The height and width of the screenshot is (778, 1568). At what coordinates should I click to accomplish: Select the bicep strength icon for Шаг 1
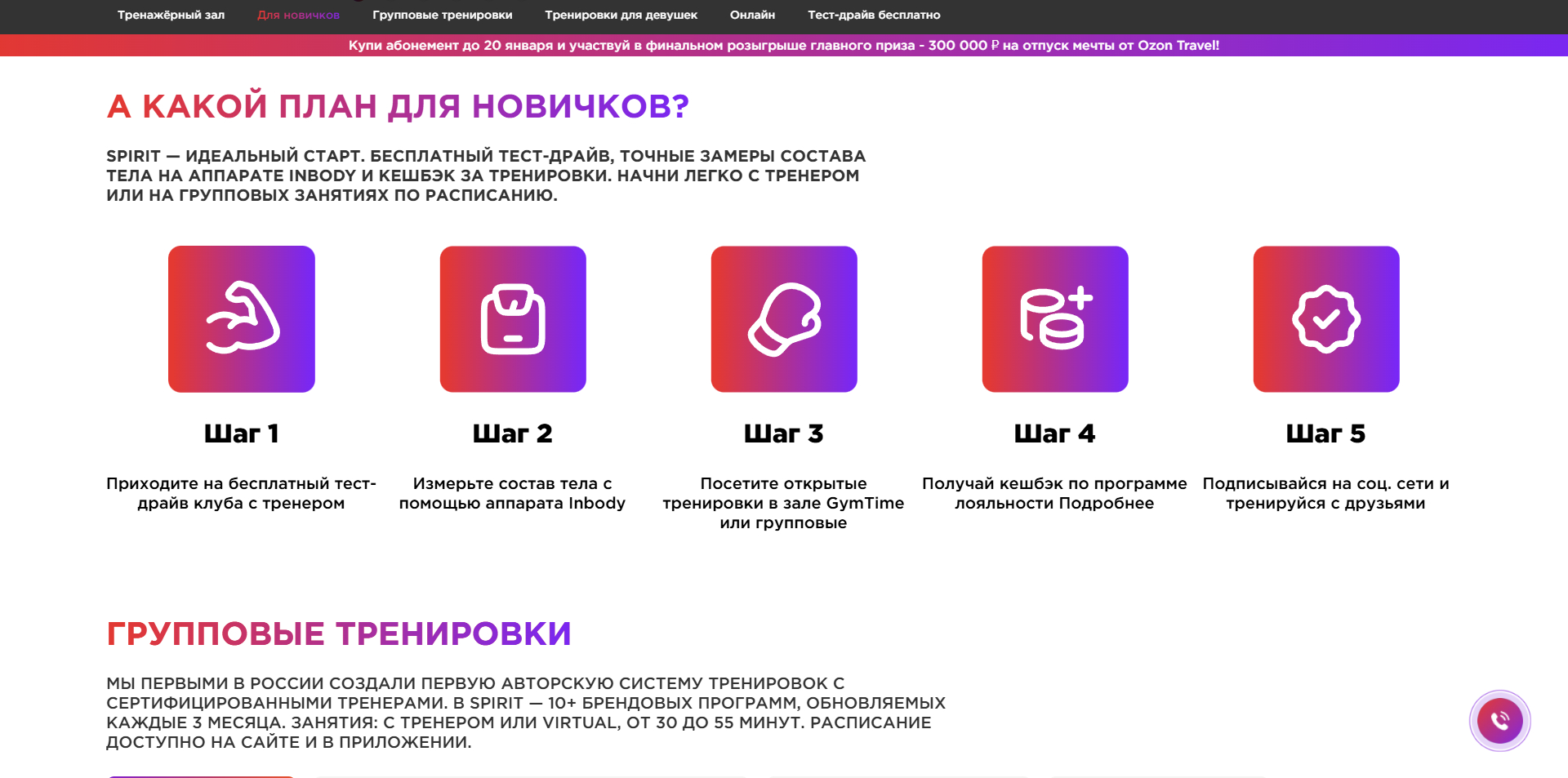click(x=242, y=318)
